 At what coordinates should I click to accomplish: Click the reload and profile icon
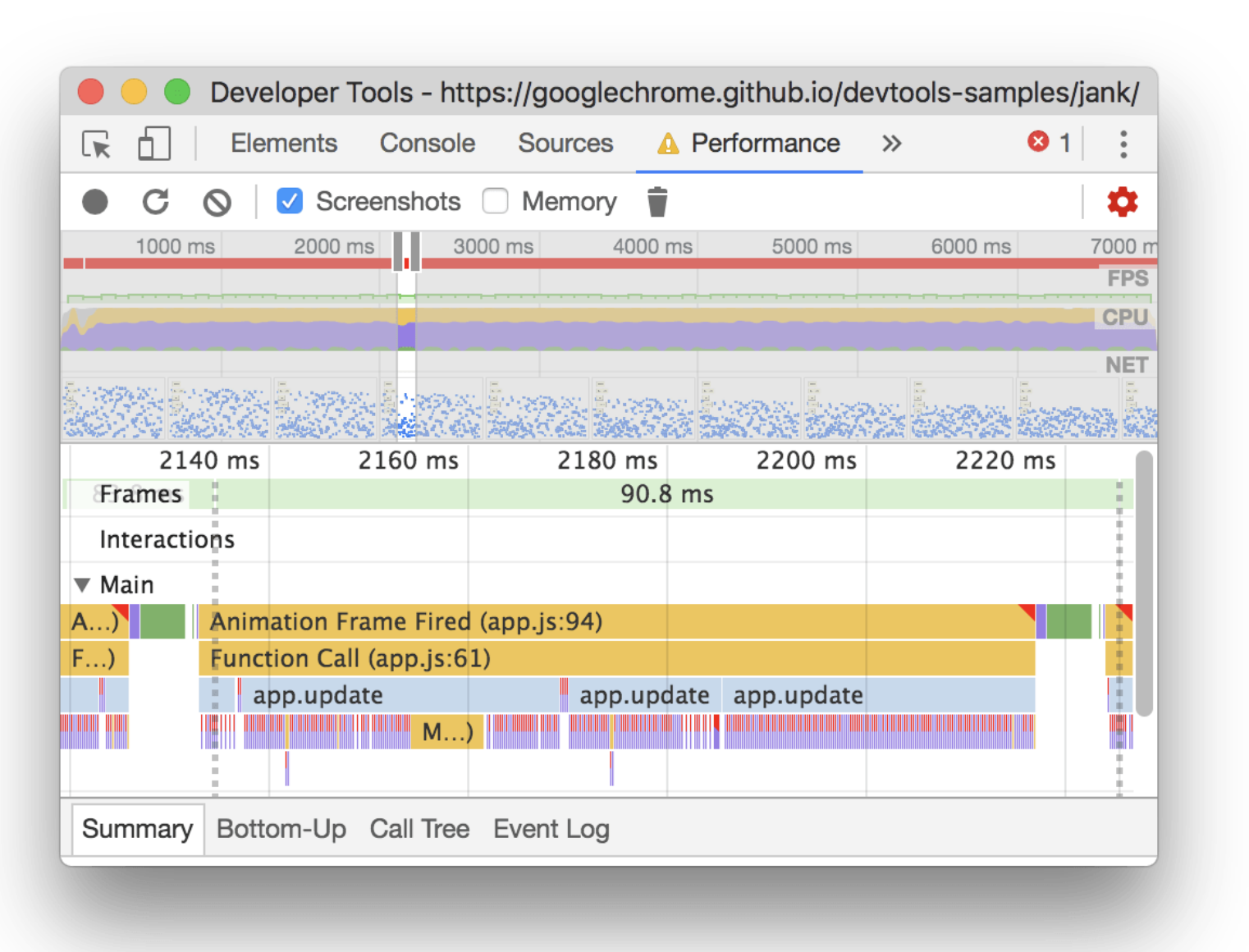(156, 202)
